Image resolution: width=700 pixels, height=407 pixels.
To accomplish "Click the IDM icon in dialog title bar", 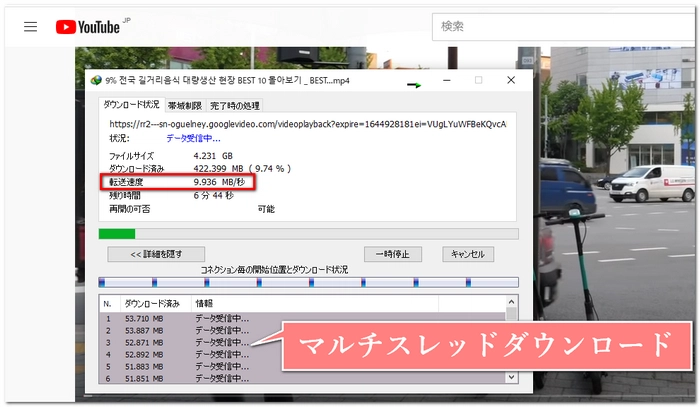I will 96,80.
